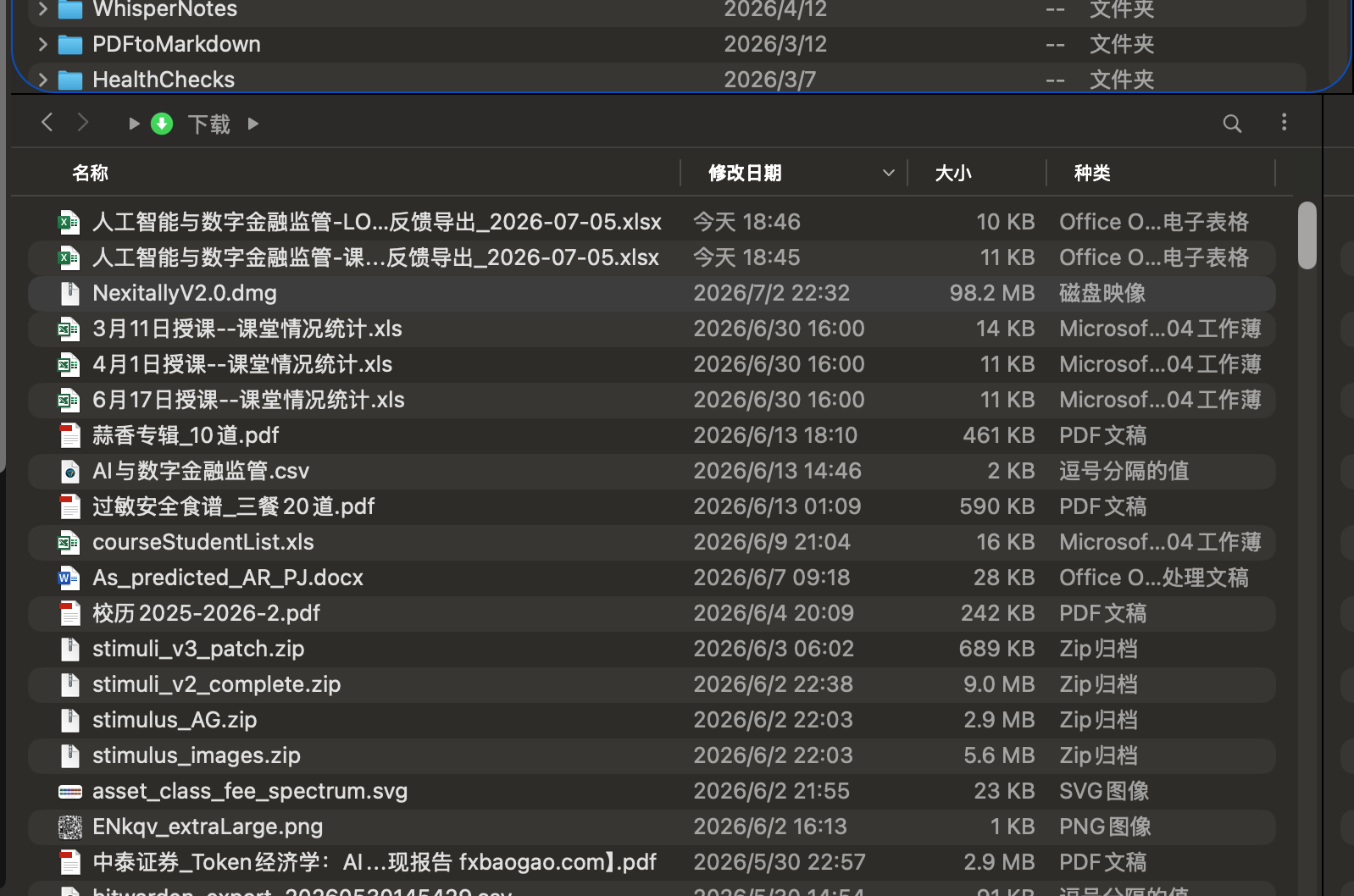Viewport: 1354px width, 896px height.
Task: Go forward with the right chevron
Action: click(x=83, y=122)
